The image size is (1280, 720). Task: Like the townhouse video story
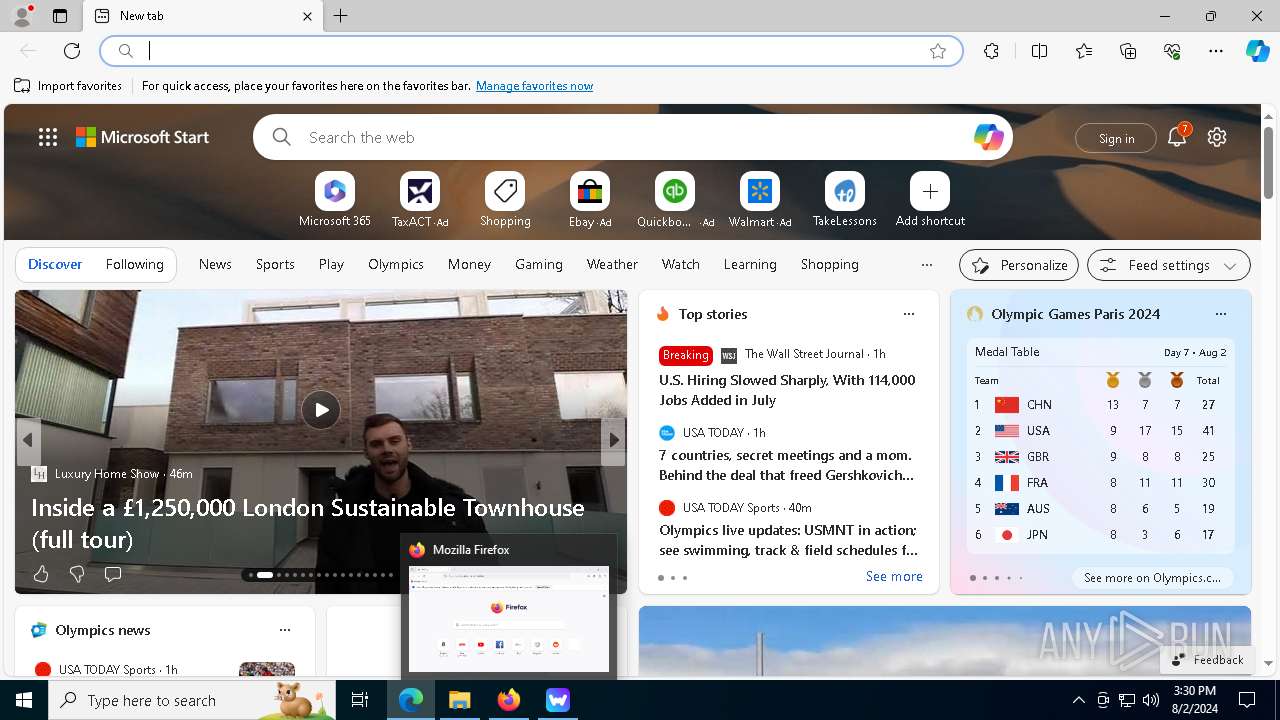point(41,574)
